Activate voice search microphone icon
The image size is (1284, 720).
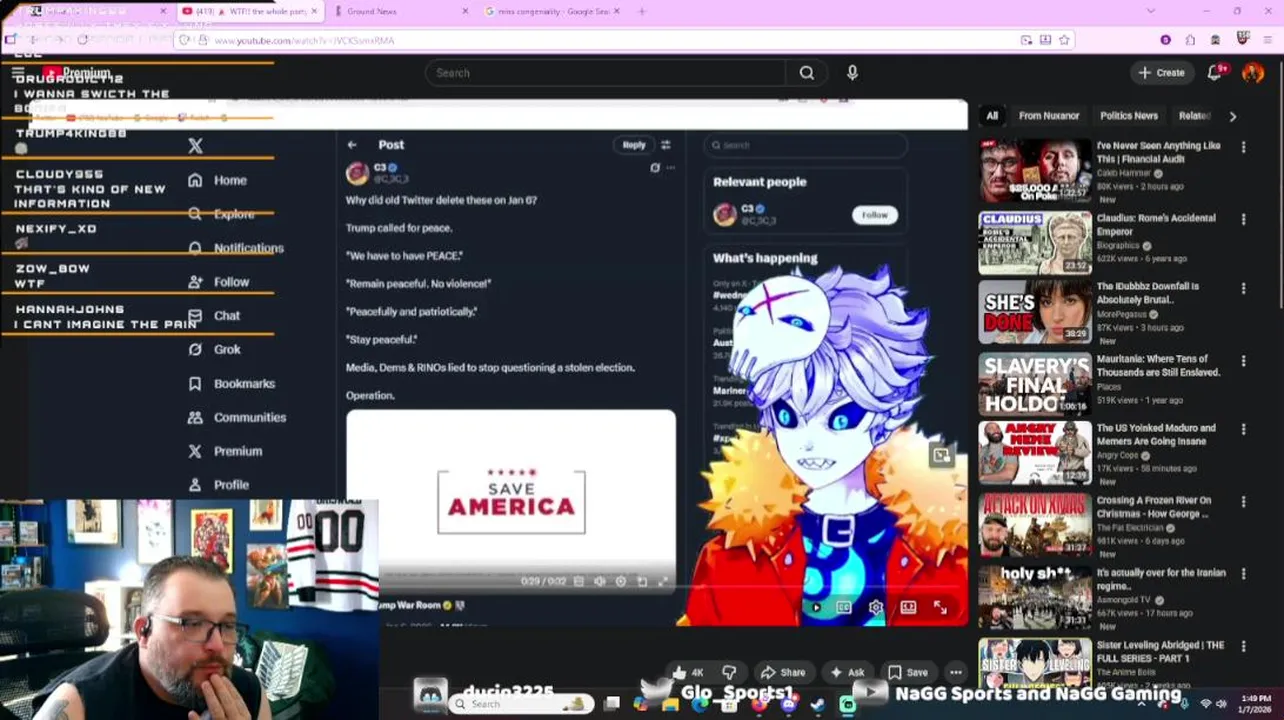click(852, 73)
